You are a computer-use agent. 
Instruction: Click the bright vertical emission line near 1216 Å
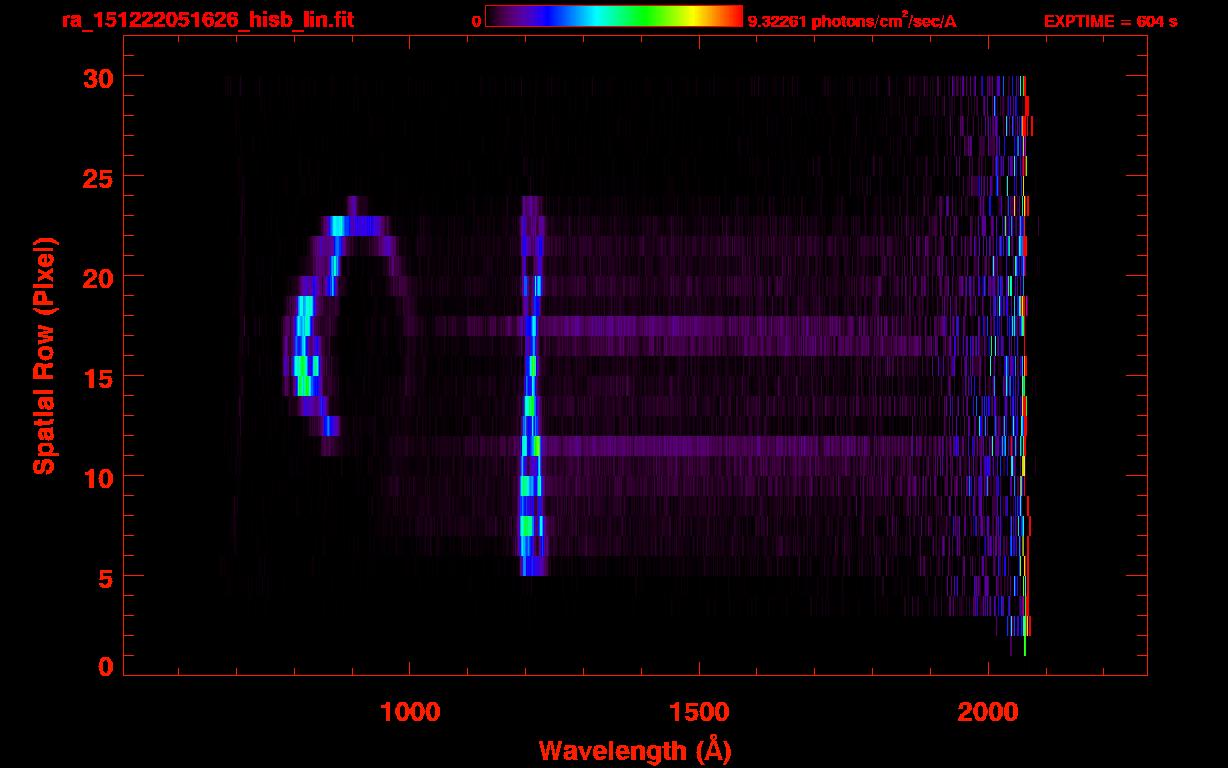point(531,386)
